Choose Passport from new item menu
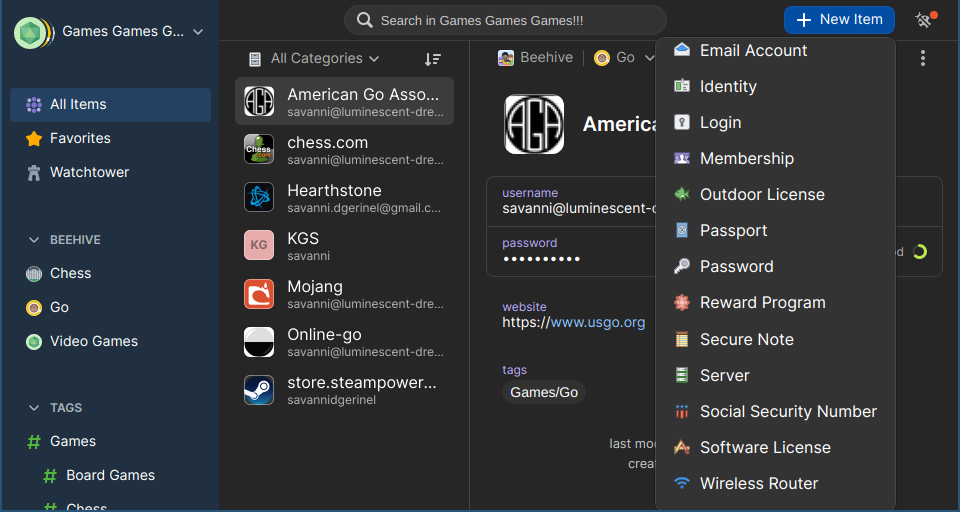The image size is (960, 512). coord(775,231)
